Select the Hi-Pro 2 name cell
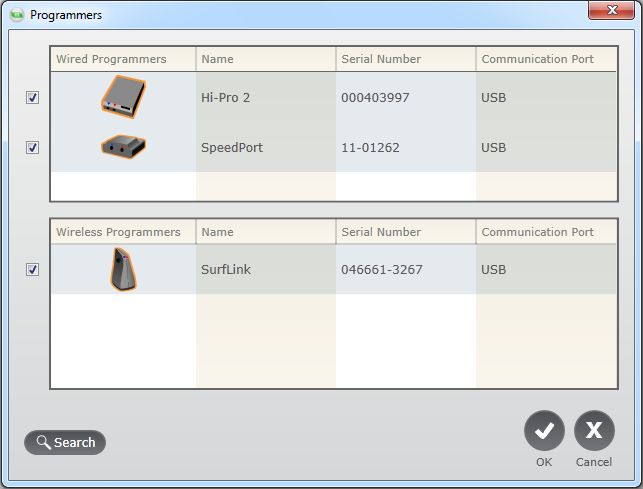643x489 pixels. [x=266, y=98]
